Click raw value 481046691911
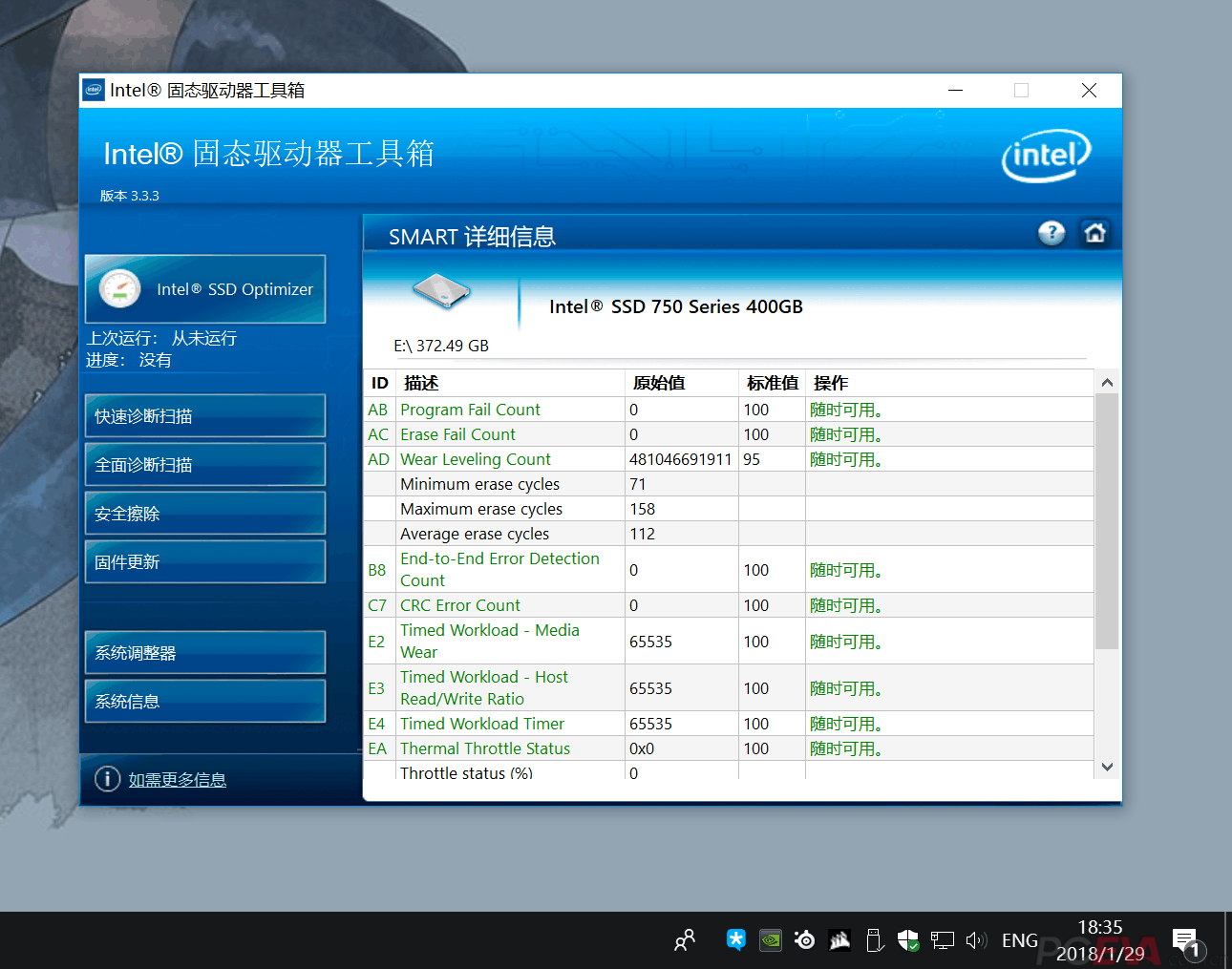 click(681, 459)
